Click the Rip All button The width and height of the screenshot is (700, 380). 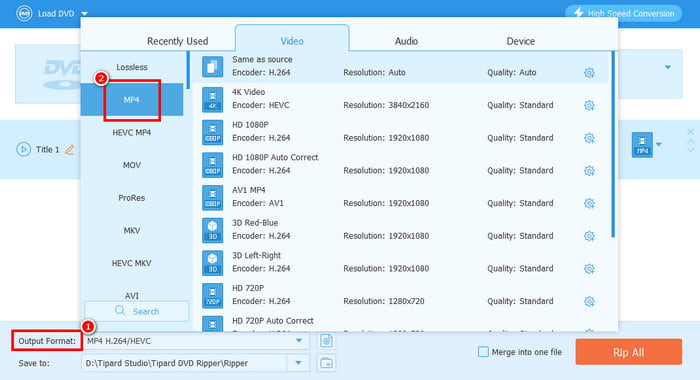point(629,352)
